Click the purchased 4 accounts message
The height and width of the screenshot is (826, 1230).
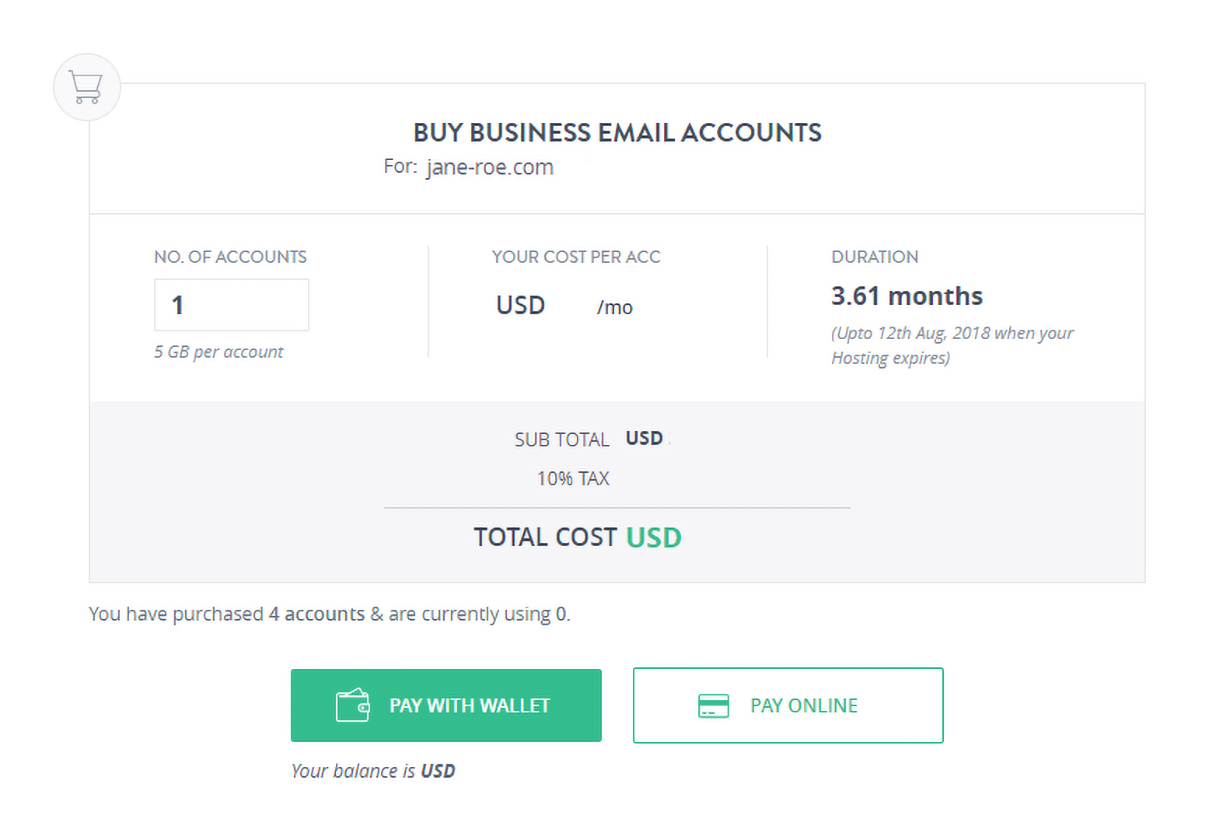tap(329, 614)
